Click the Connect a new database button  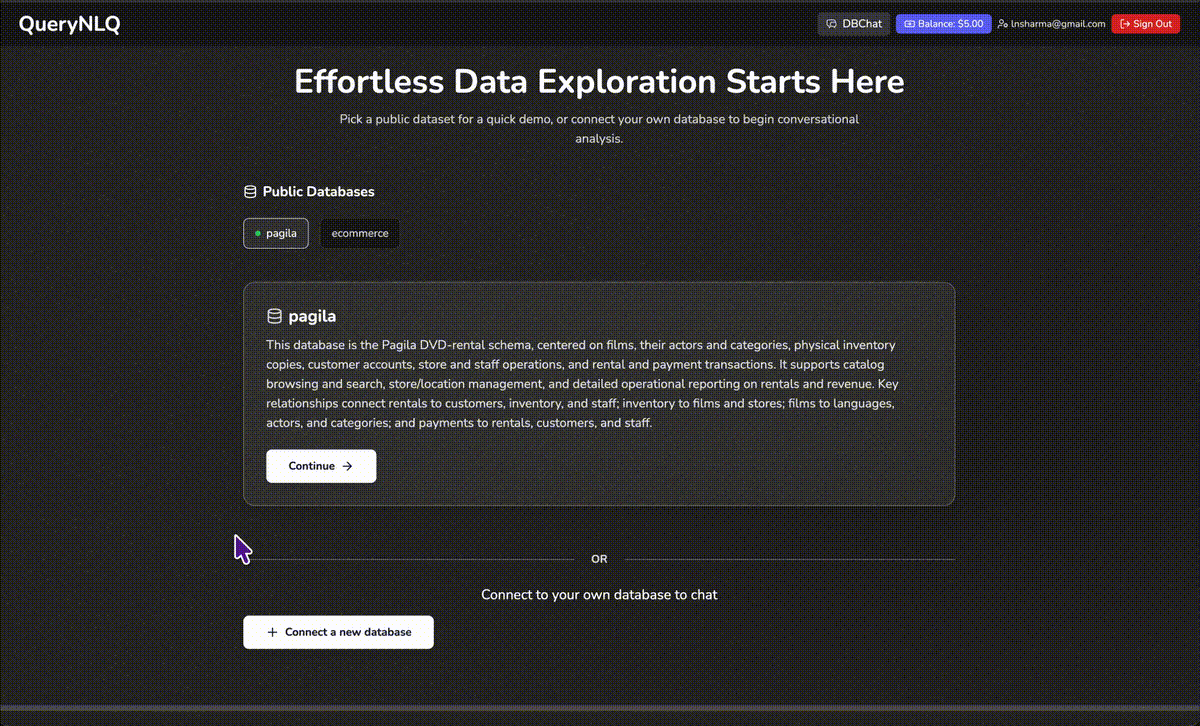tap(338, 632)
